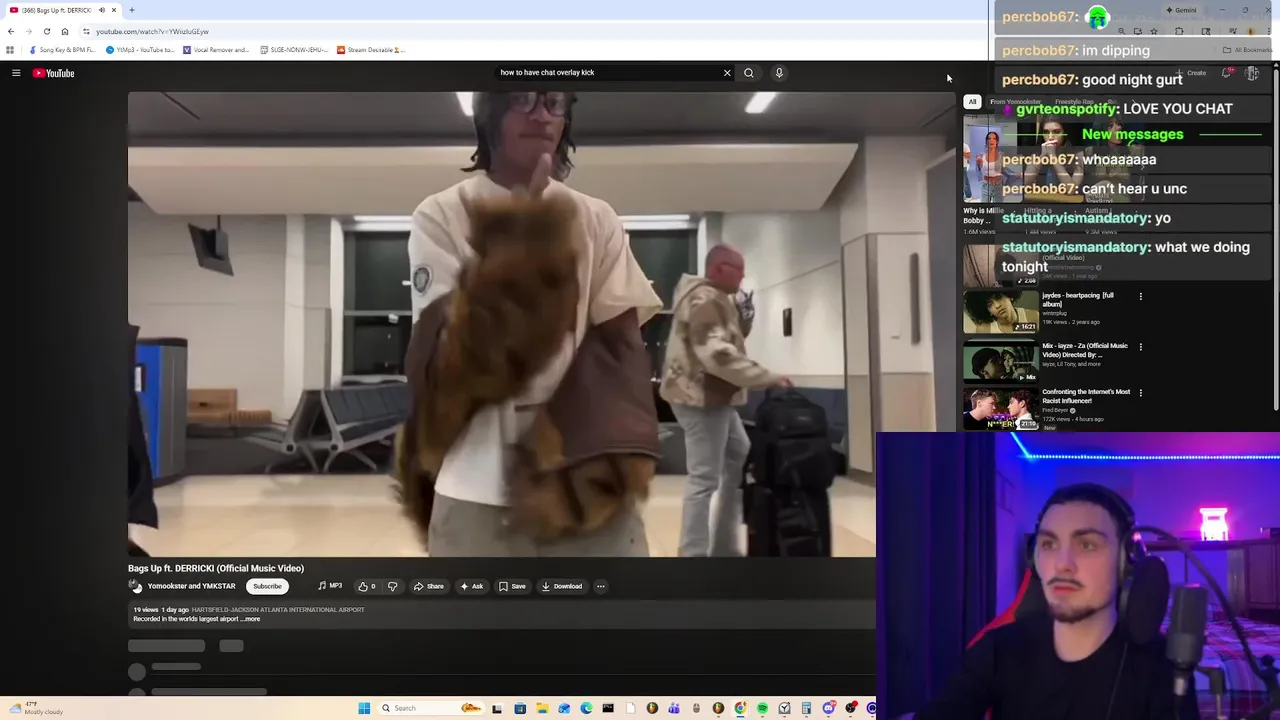
Task: Open the All Bookmarks folder
Action: [1247, 50]
